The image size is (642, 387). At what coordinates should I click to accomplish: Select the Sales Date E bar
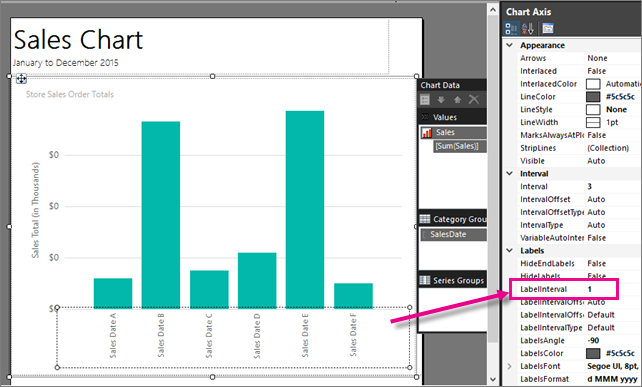(x=305, y=209)
